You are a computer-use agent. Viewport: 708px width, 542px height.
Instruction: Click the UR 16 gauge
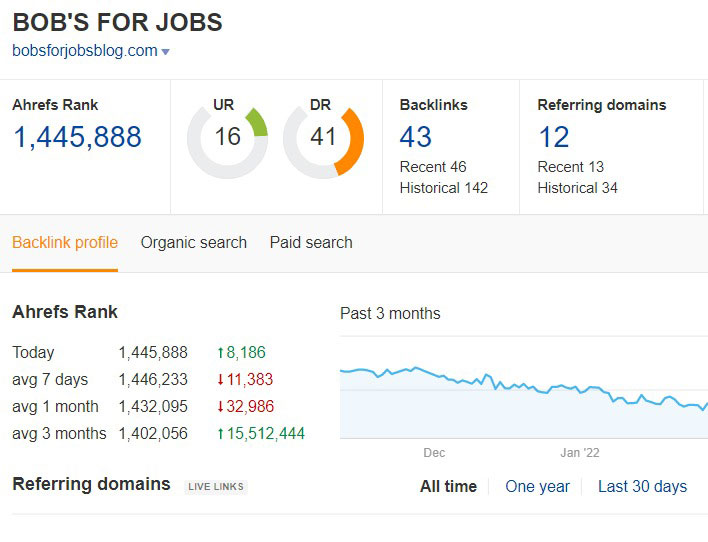click(227, 138)
